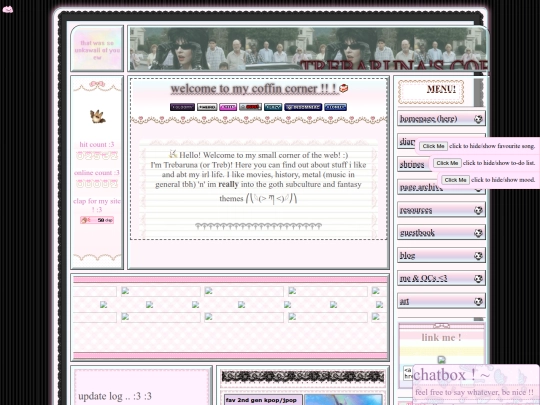The width and height of the screenshot is (540, 405).
Task: Click the kaomoji after the word themes
Action: click(x=271, y=198)
